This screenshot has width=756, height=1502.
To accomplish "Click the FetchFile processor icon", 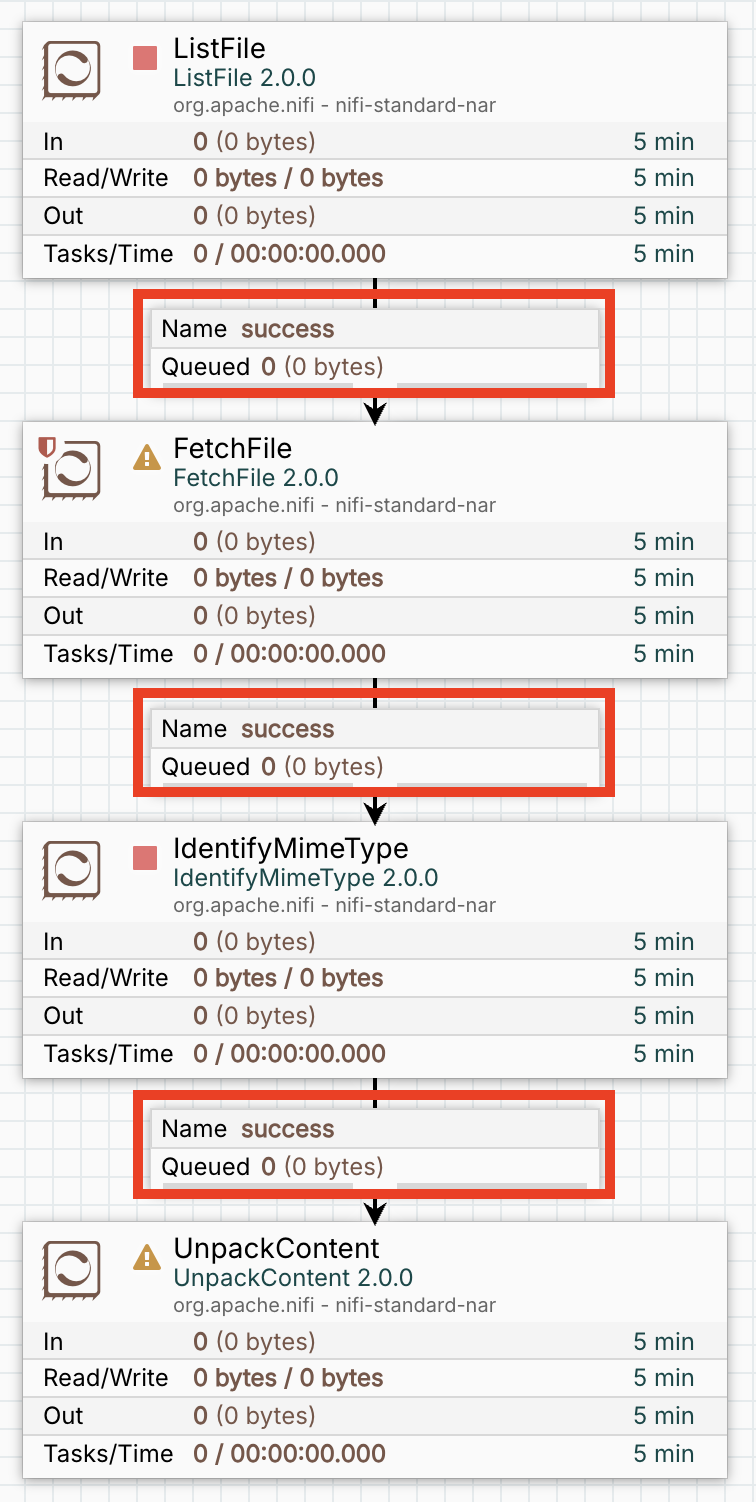I will 73,470.
